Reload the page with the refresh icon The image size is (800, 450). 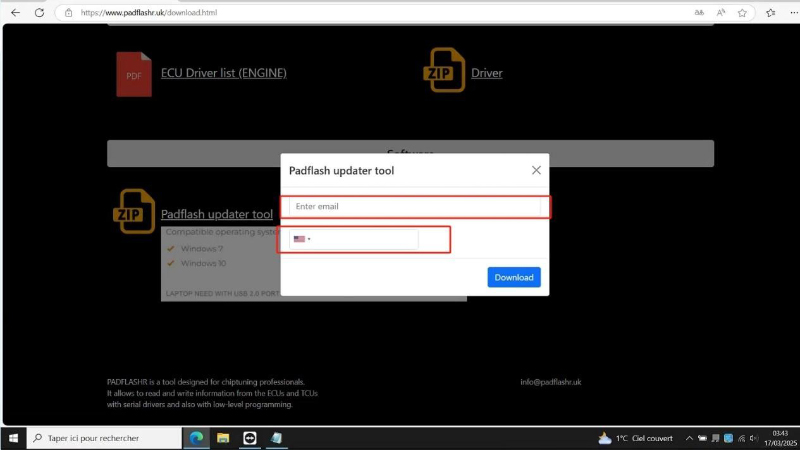point(39,13)
